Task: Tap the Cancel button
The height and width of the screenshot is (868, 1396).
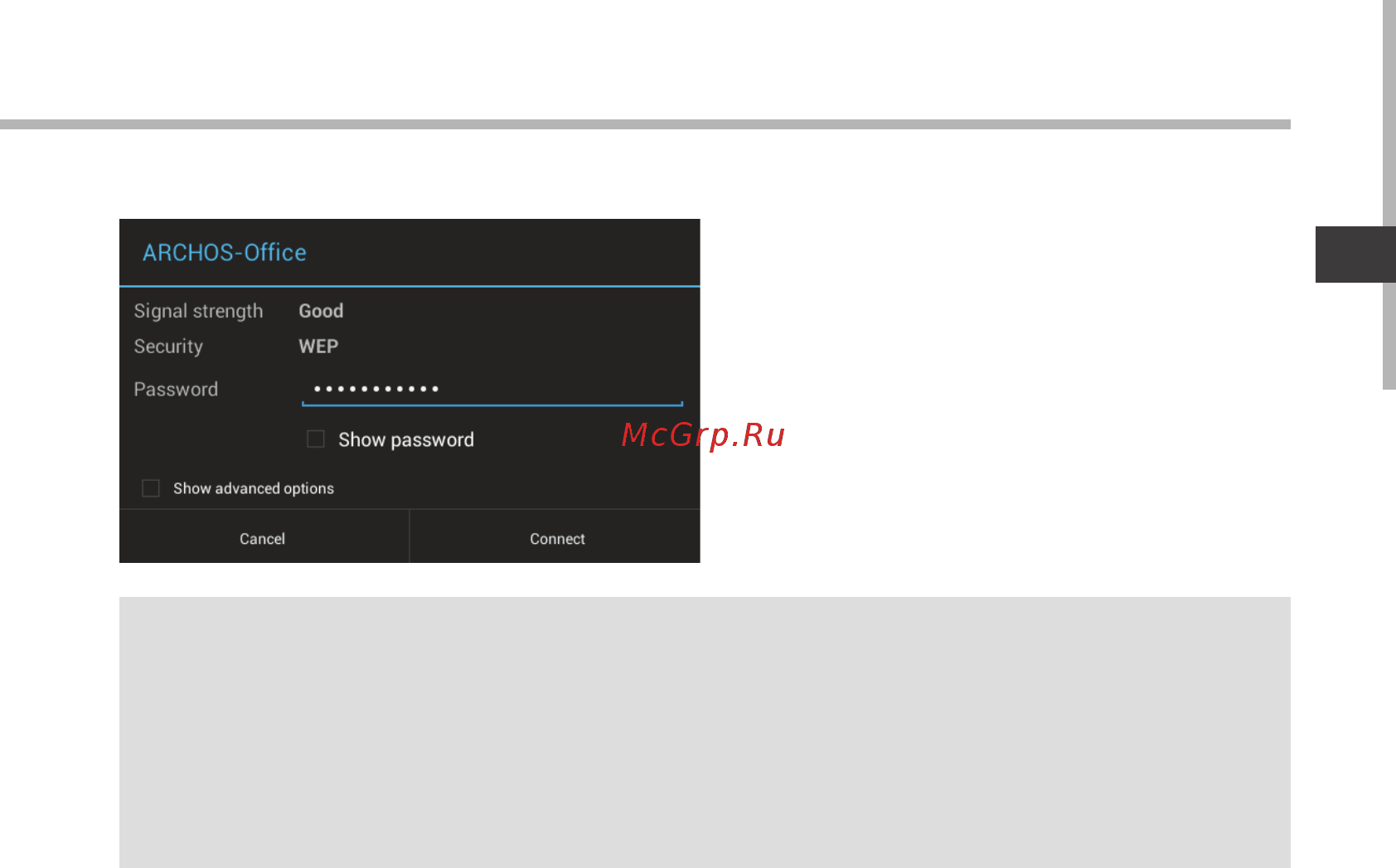Action: [264, 537]
